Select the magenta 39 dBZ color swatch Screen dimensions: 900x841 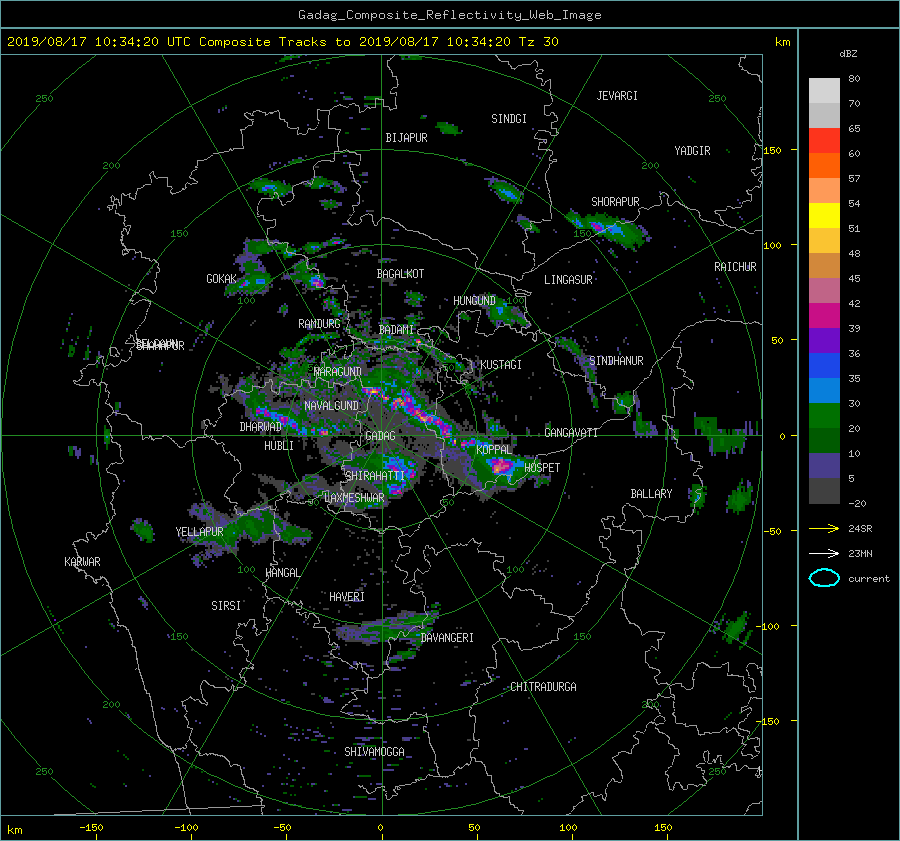pyautogui.click(x=824, y=316)
